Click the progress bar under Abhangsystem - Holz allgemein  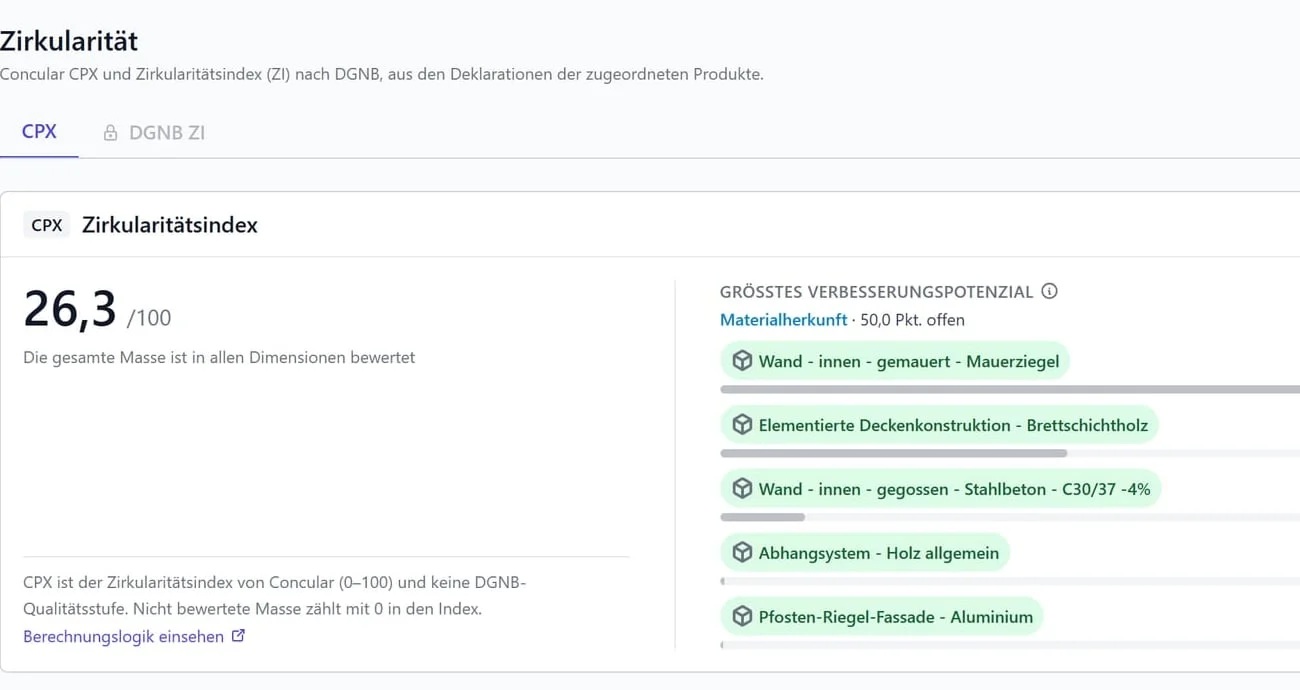[x=1010, y=581]
